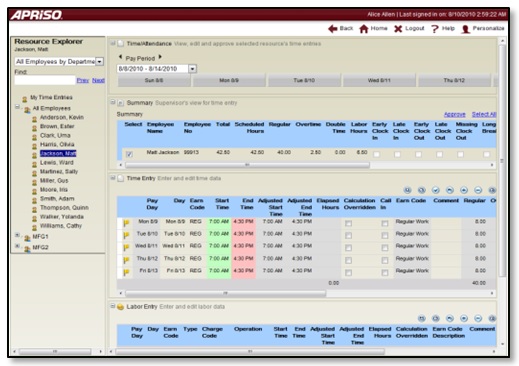The image size is (519, 366).
Task: Check Calculation Overridden for Thu 8/12 row
Action: click(348, 260)
